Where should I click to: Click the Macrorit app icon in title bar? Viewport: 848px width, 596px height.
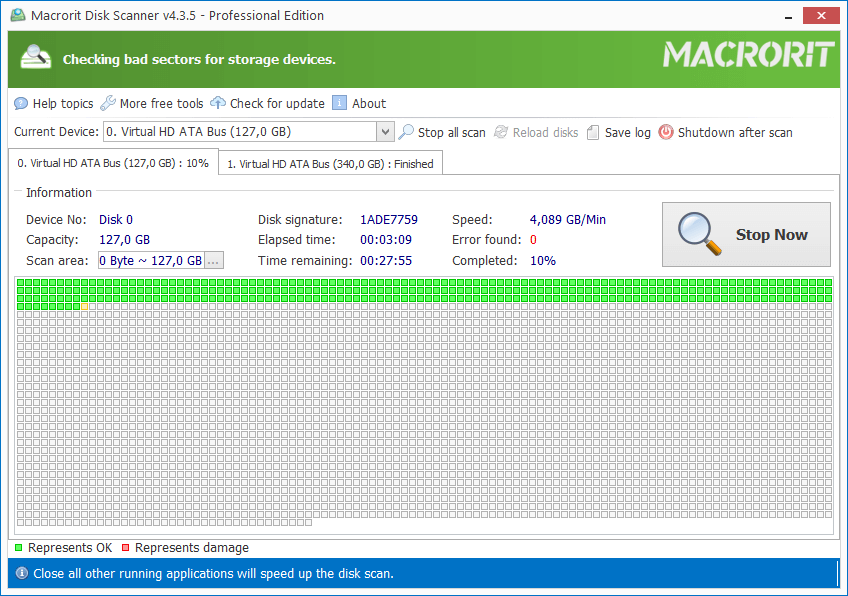18,15
